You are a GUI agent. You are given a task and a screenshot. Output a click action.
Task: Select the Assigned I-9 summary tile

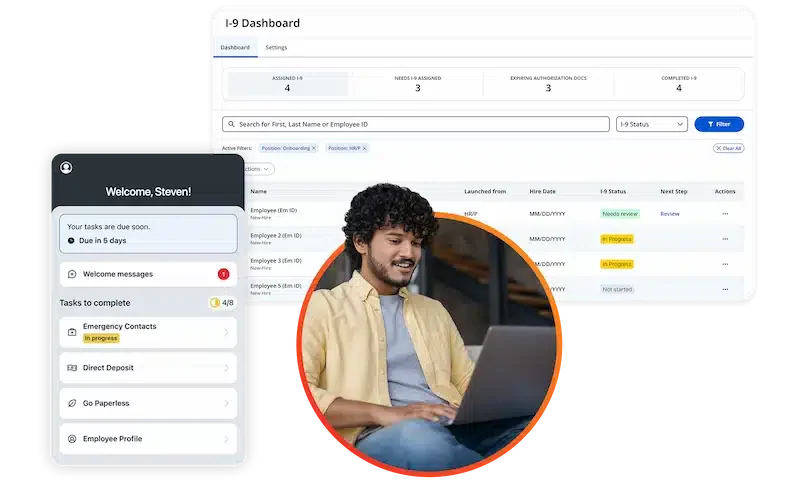(x=287, y=84)
